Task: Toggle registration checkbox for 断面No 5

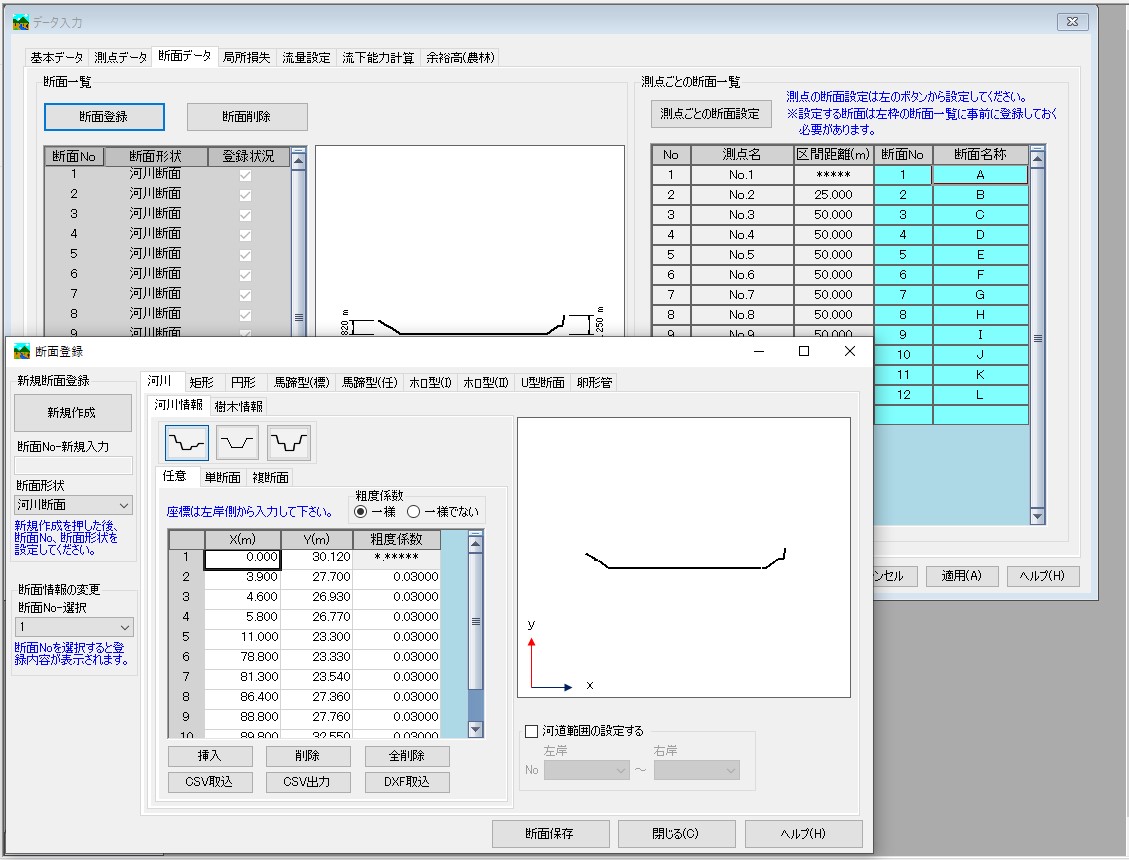Action: (246, 255)
